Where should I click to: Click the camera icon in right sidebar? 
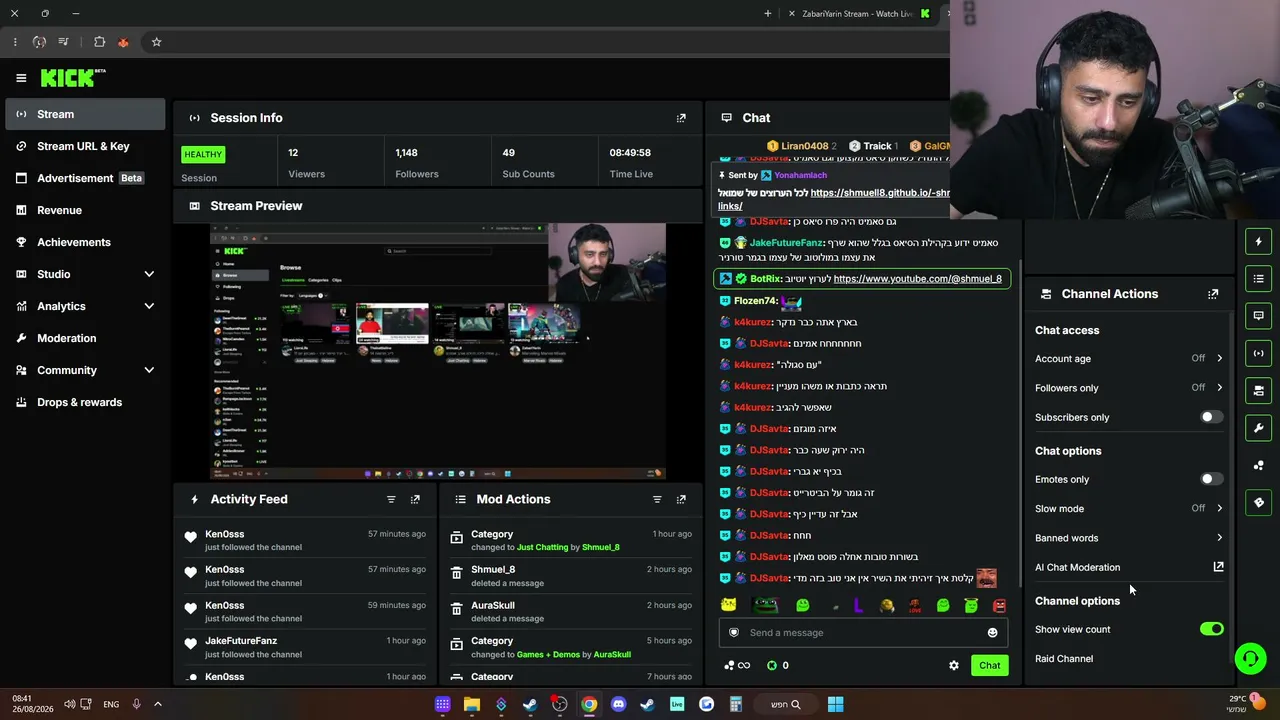(1258, 390)
